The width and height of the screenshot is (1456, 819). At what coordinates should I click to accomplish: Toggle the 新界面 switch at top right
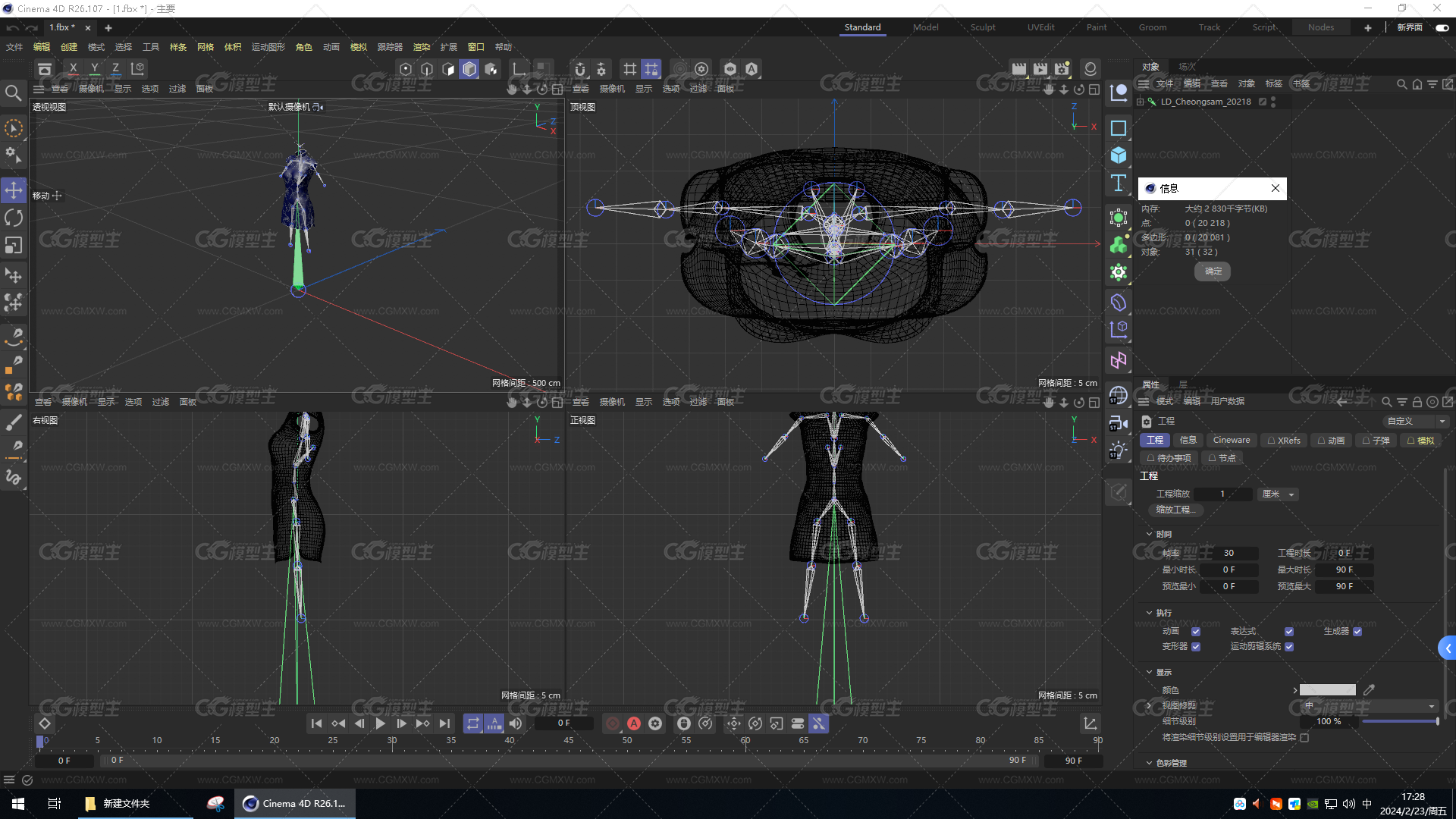1442,28
